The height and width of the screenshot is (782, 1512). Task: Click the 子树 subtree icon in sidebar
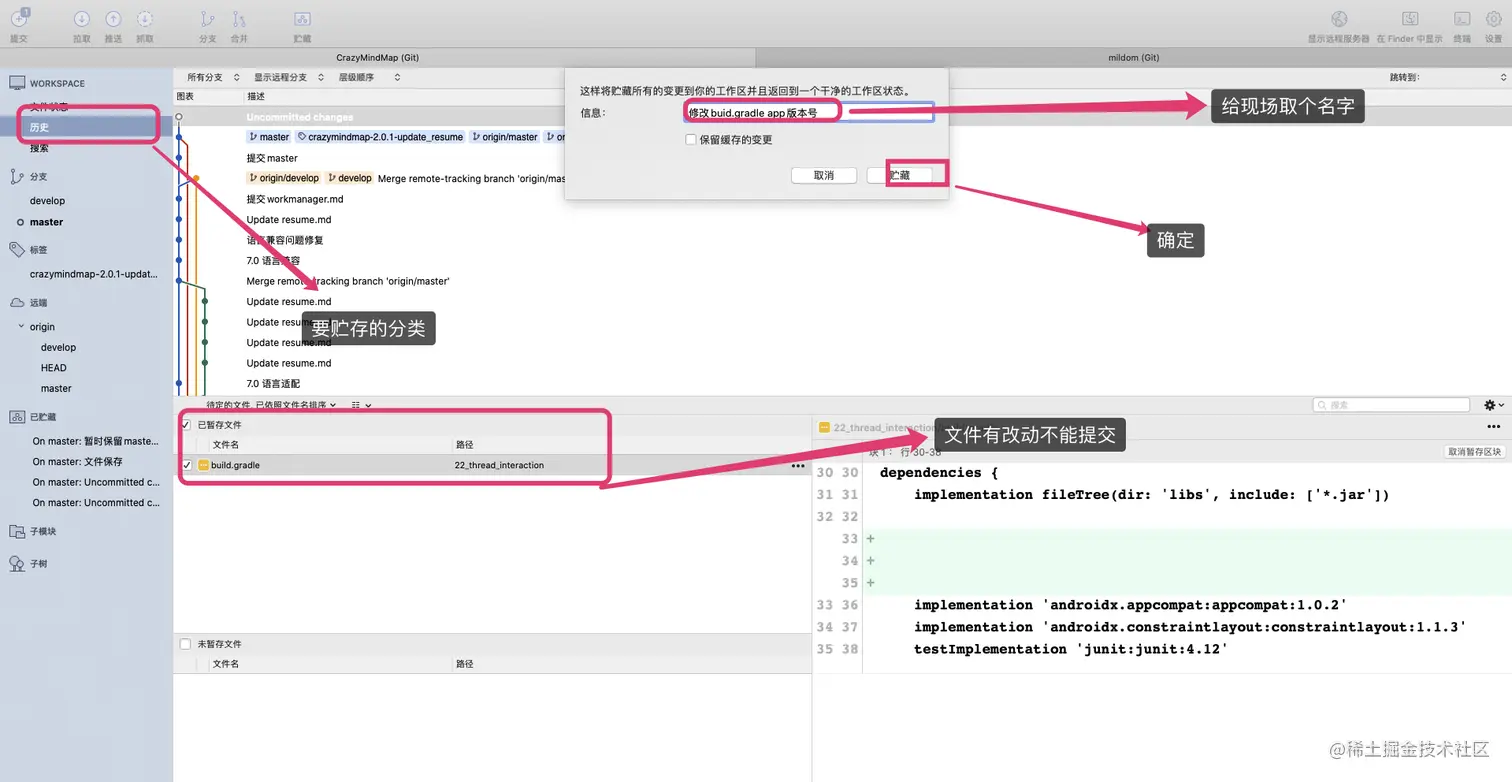pos(16,563)
